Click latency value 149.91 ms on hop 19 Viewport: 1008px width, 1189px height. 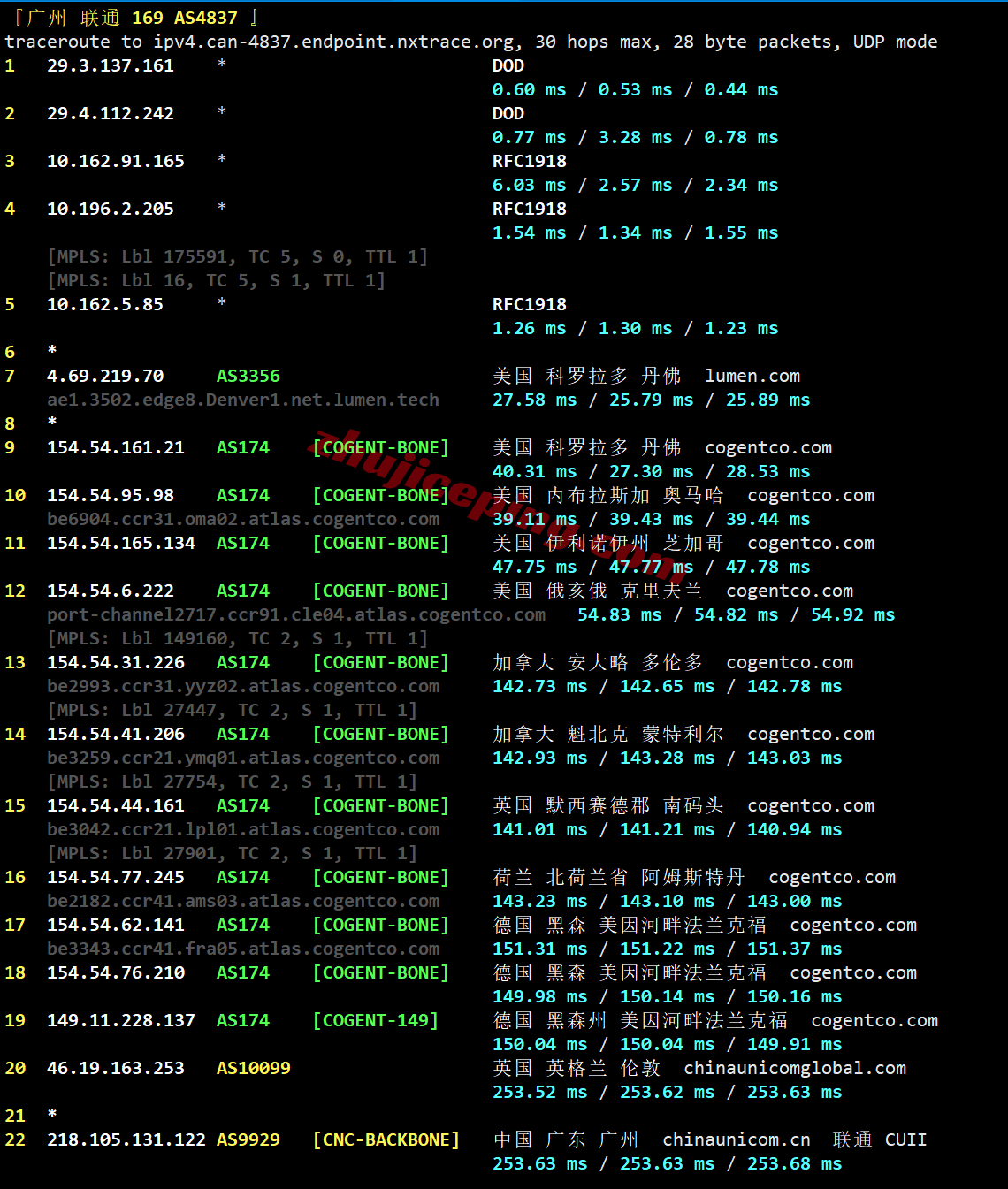pyautogui.click(x=795, y=1044)
